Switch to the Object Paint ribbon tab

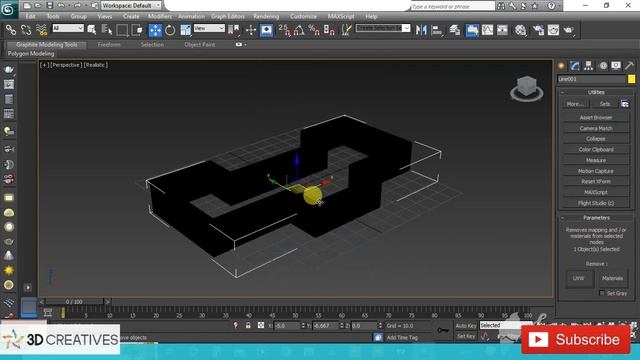(x=200, y=44)
